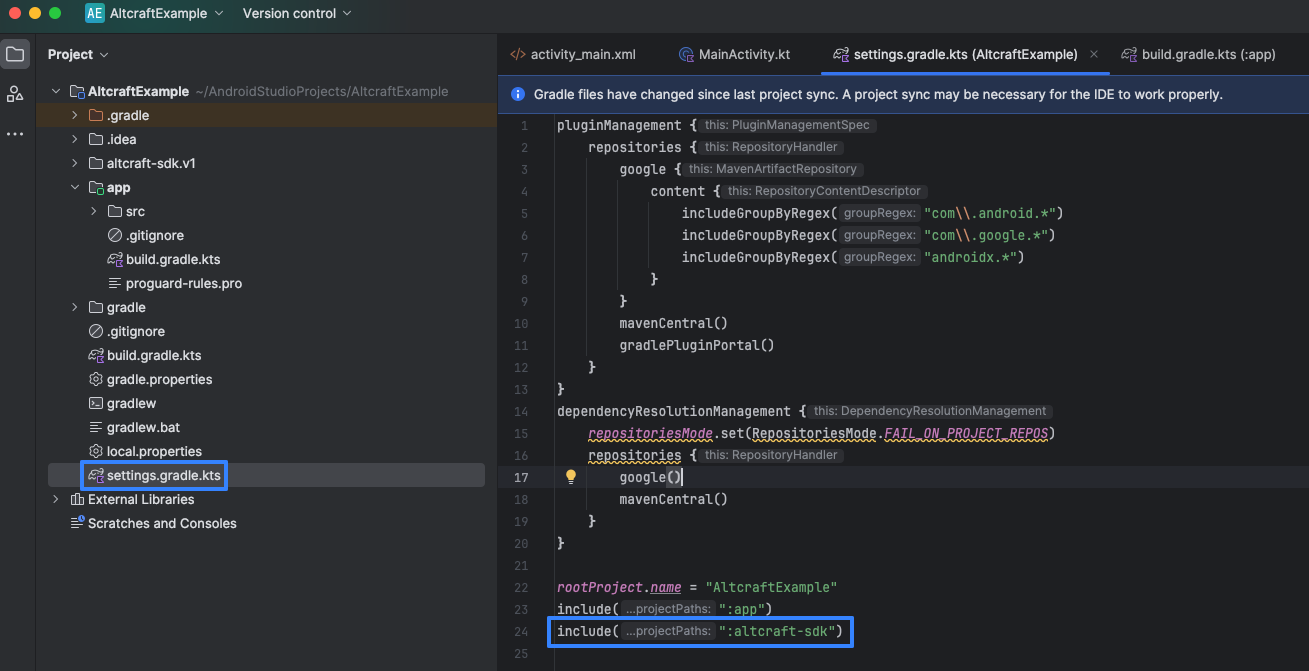Select the .gradle folder row
Viewport: 1309px width, 671px height.
tap(267, 115)
